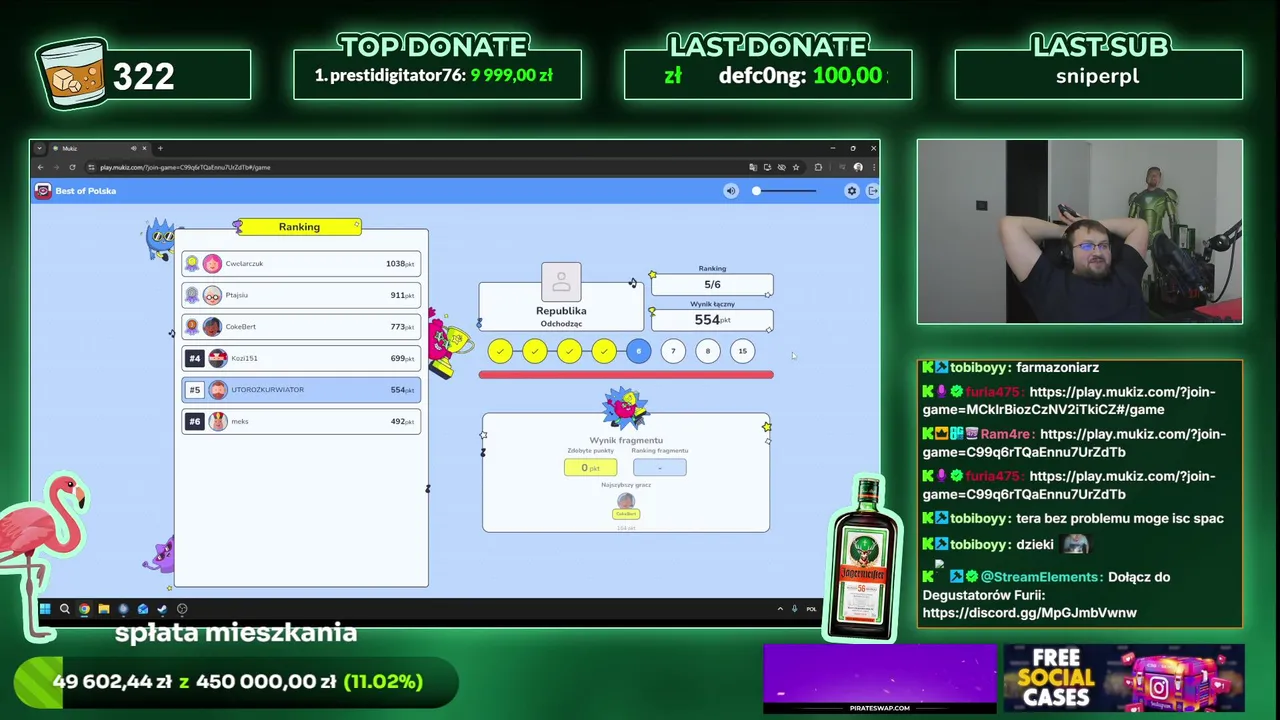Click round marker number 7
The image size is (1280, 720).
pyautogui.click(x=673, y=351)
